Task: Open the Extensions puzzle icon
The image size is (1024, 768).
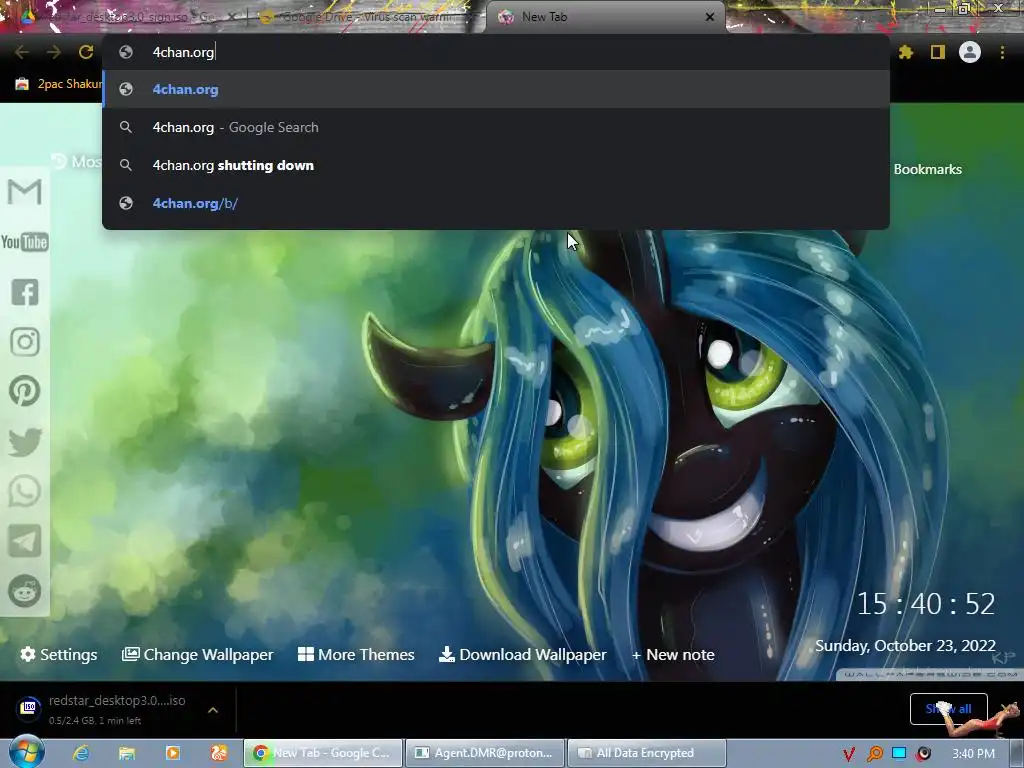Action: tap(906, 52)
